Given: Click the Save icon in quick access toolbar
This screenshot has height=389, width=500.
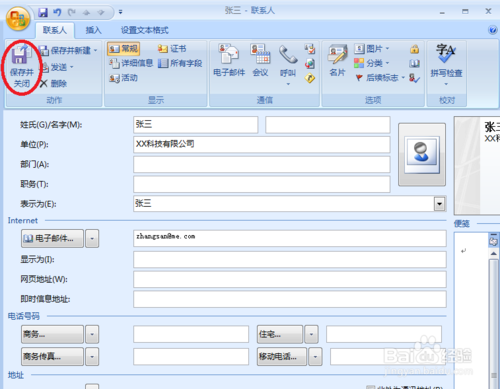Looking at the screenshot, I should pyautogui.click(x=43, y=13).
